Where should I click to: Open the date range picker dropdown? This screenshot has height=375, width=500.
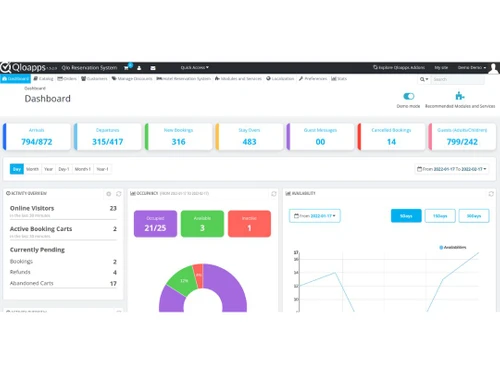(452, 169)
